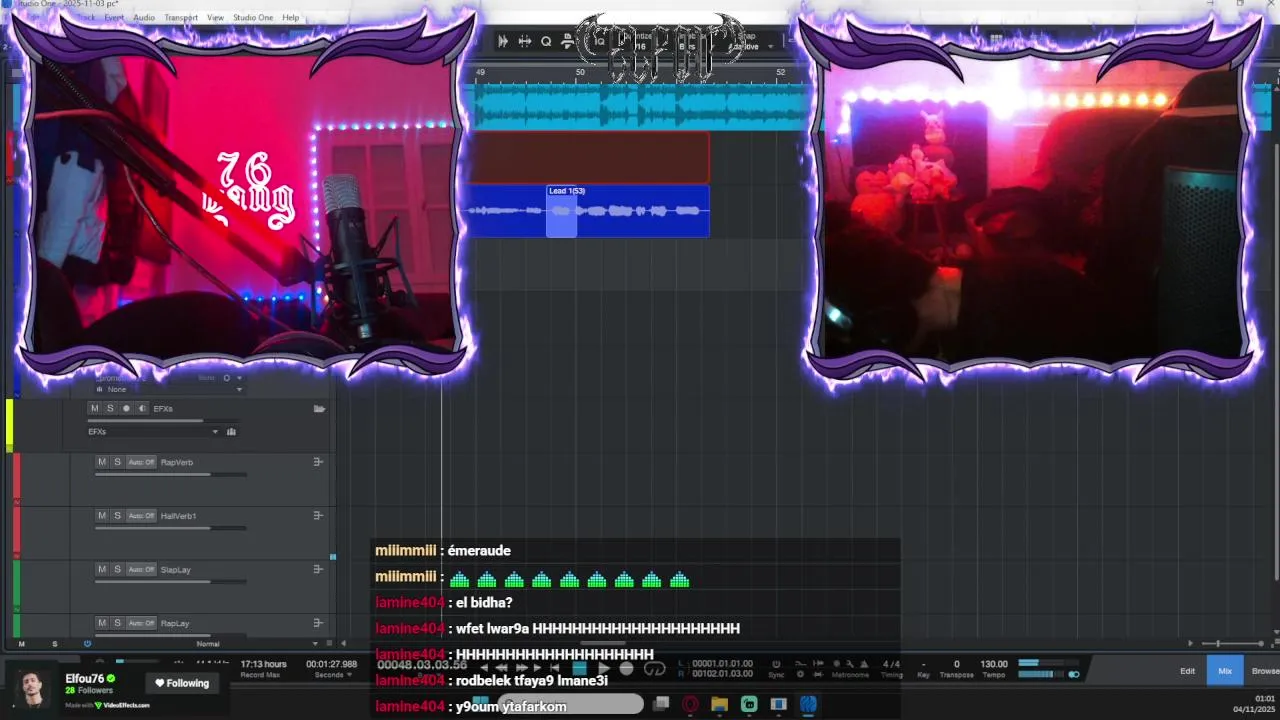Click the Transpose value 0
The height and width of the screenshot is (720, 1280).
[x=956, y=664]
